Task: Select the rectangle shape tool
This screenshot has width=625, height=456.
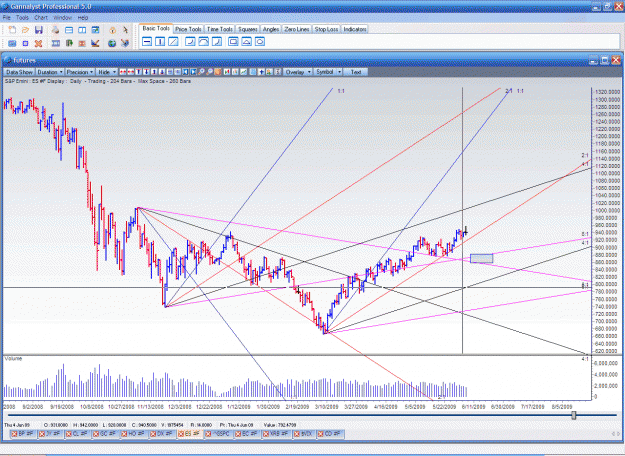Action: tap(233, 41)
